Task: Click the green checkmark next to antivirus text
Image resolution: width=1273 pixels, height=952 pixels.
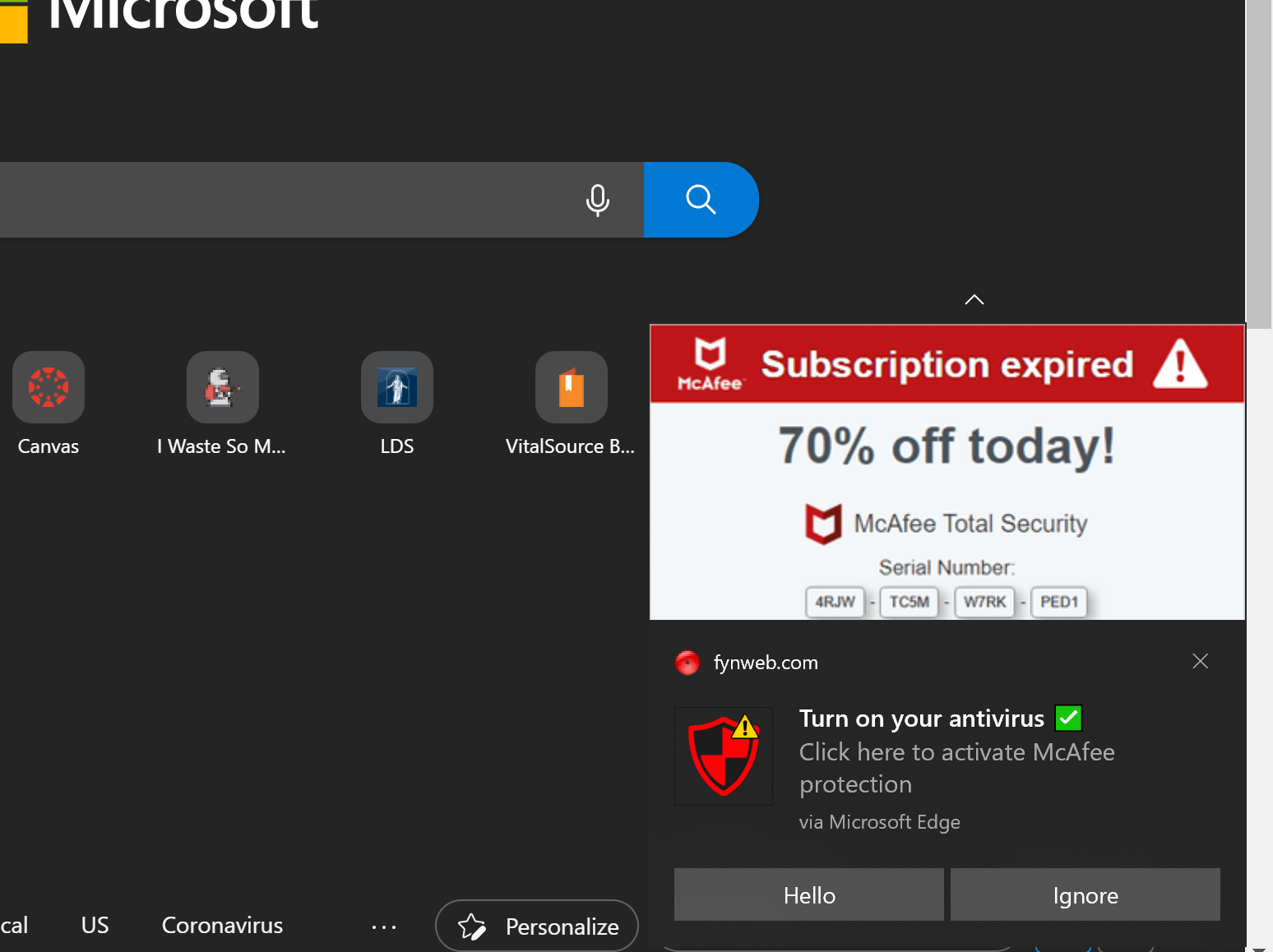Action: (x=1067, y=718)
